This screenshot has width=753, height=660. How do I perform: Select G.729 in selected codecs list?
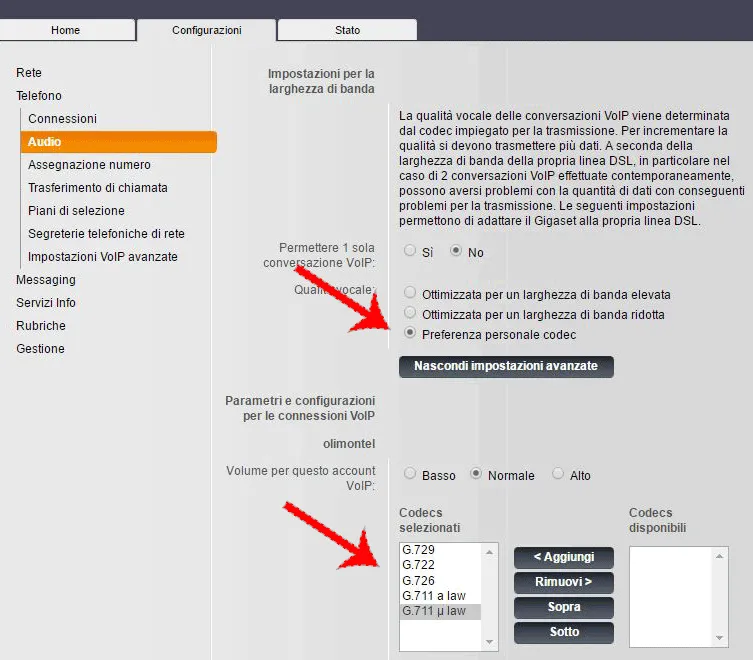[417, 550]
